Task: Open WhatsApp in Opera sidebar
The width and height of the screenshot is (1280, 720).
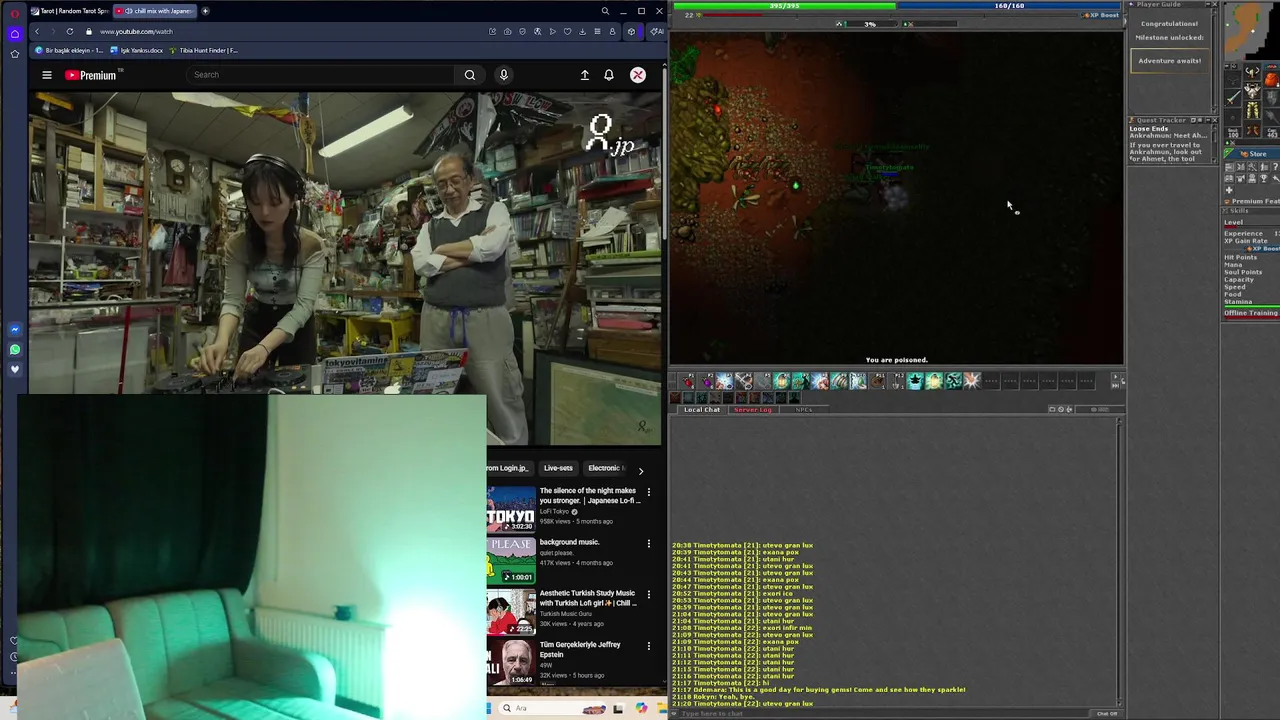Action: coord(14,350)
